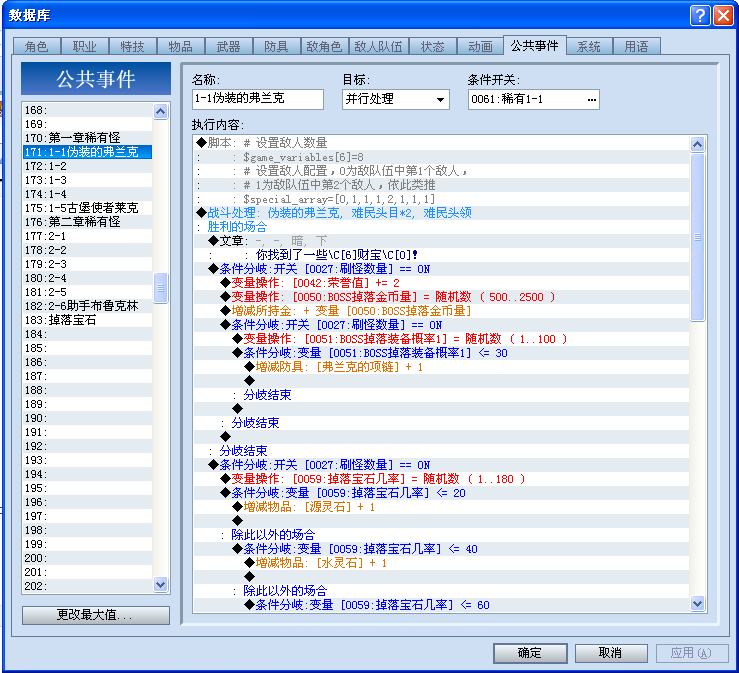Select event 183:掉落宝石
The width and height of the screenshot is (739, 673).
point(88,320)
